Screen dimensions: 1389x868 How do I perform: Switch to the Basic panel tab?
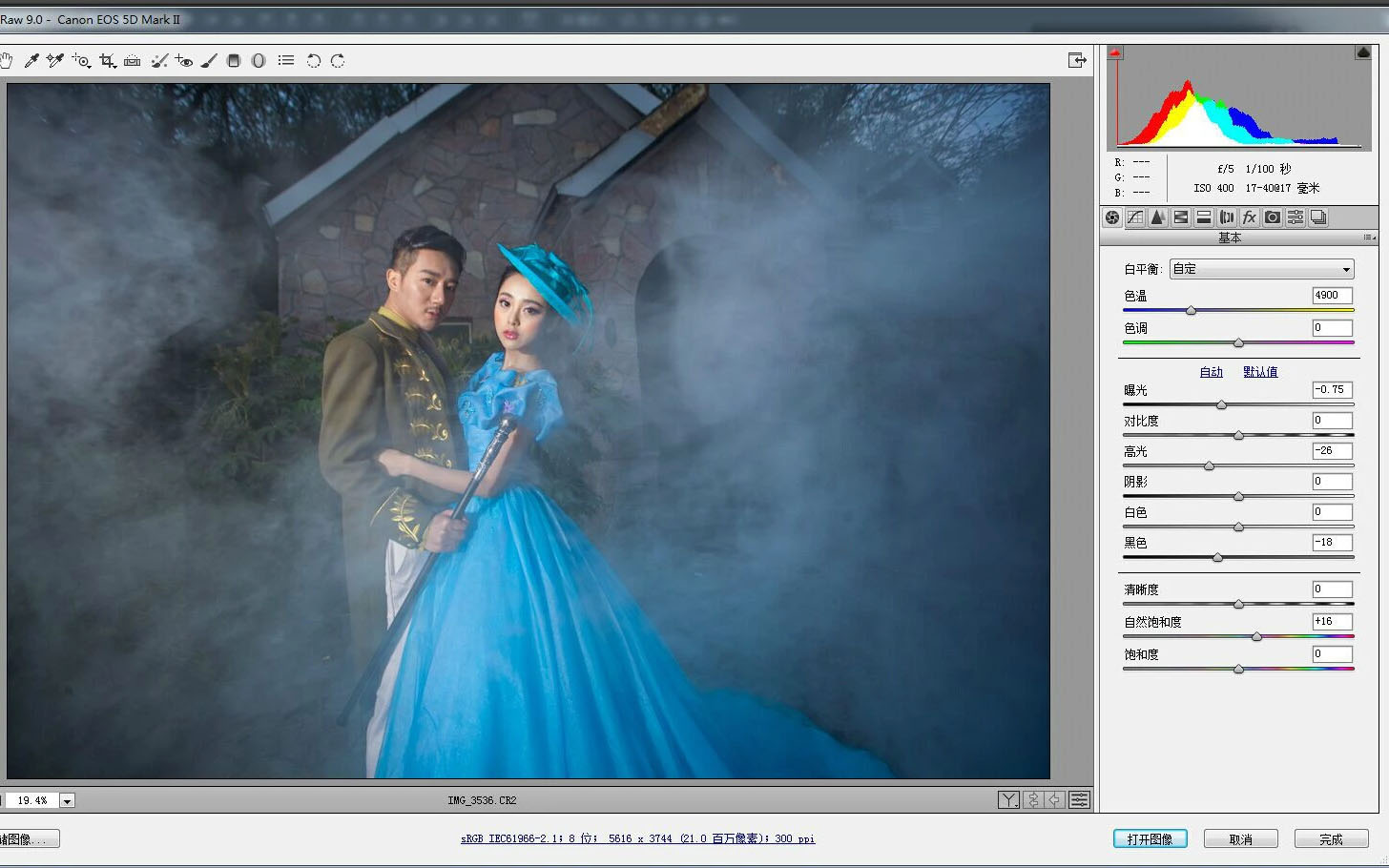click(x=1112, y=217)
